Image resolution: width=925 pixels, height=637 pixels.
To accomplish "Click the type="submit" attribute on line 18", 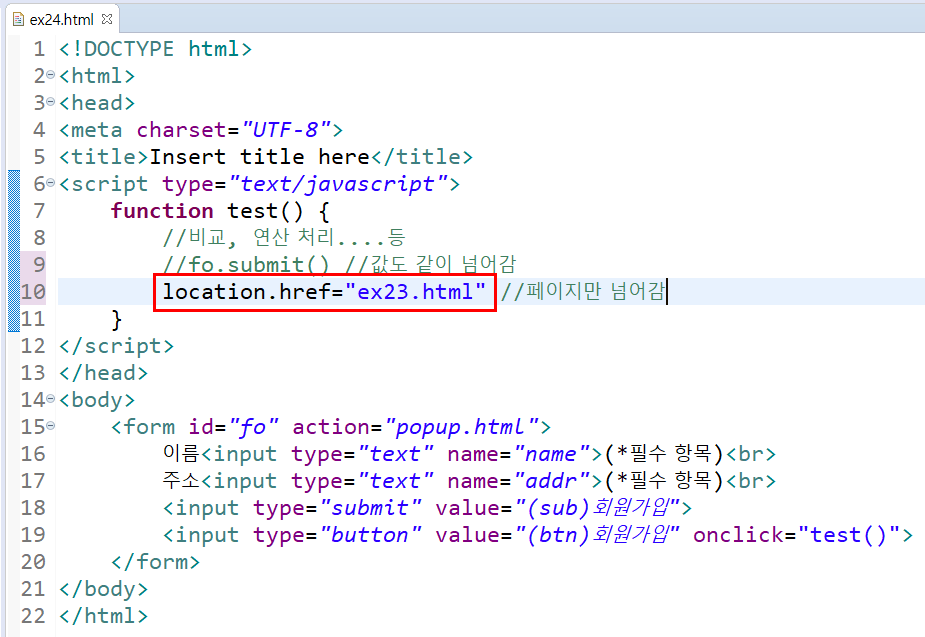I will coord(337,508).
